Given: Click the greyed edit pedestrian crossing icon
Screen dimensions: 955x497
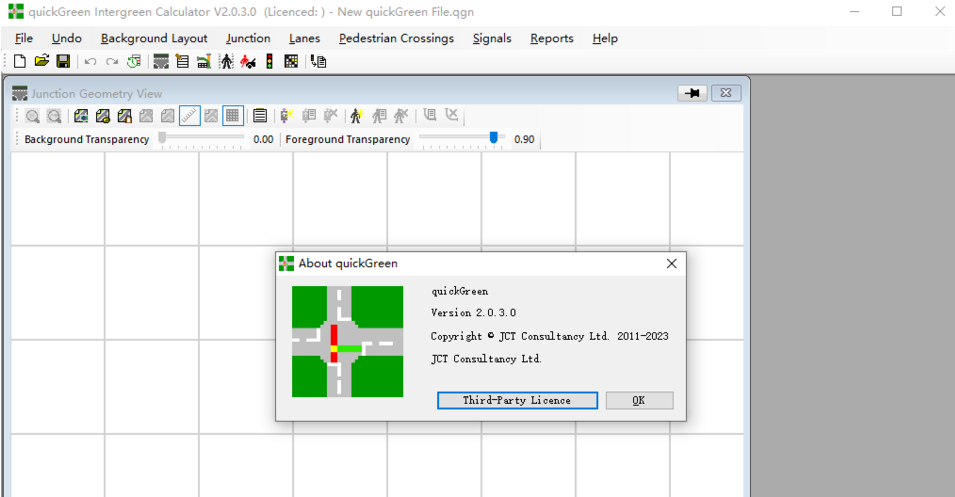Looking at the screenshot, I should 379,116.
